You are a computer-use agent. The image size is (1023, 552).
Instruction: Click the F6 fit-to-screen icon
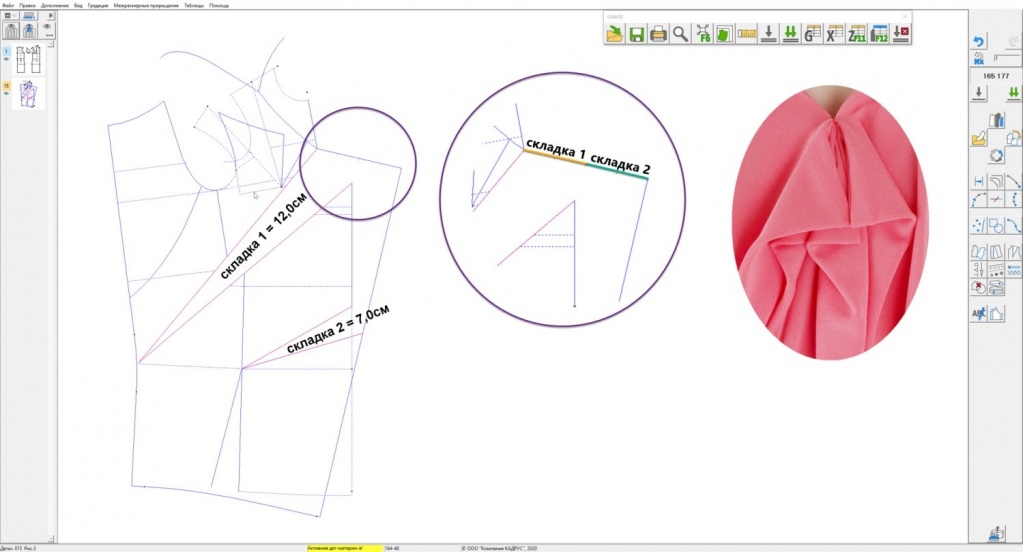(x=703, y=34)
